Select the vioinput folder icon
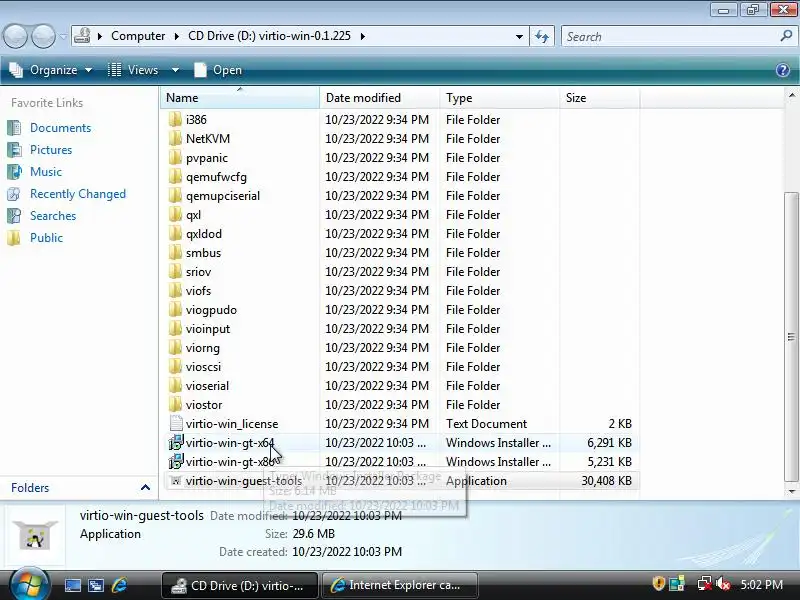 pos(175,329)
